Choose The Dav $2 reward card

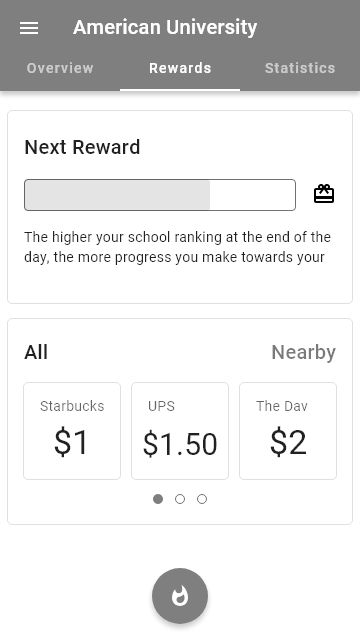288,431
